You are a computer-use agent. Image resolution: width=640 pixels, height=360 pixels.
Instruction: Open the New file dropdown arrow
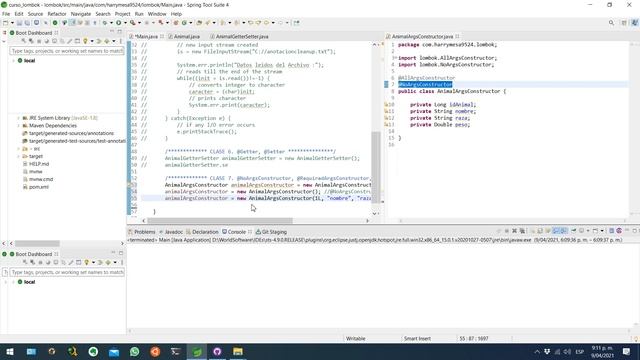click(12, 23)
